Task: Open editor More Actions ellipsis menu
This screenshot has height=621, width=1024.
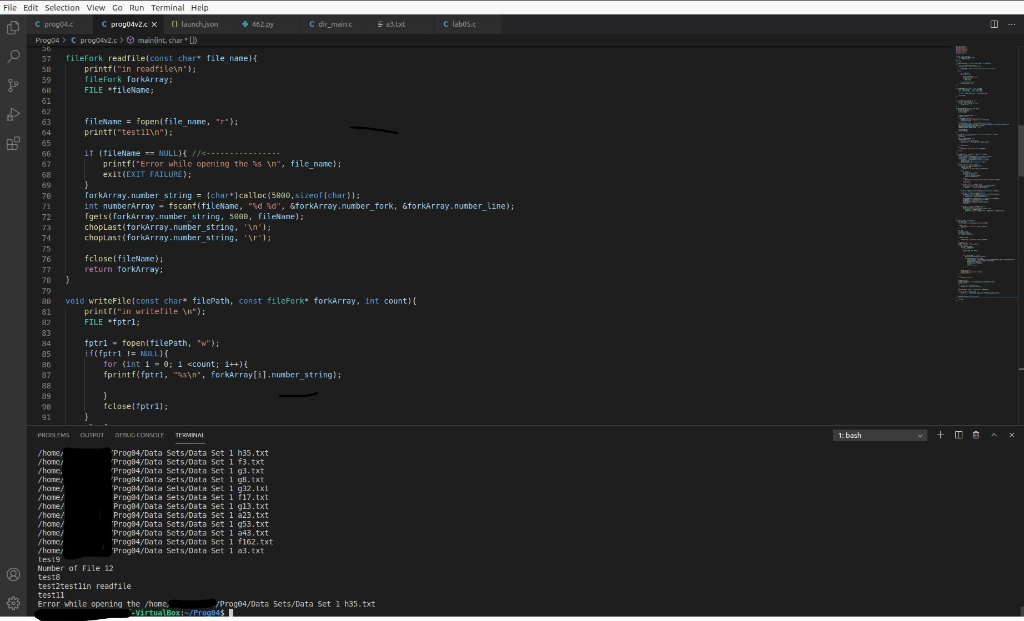Action: tap(1012, 24)
